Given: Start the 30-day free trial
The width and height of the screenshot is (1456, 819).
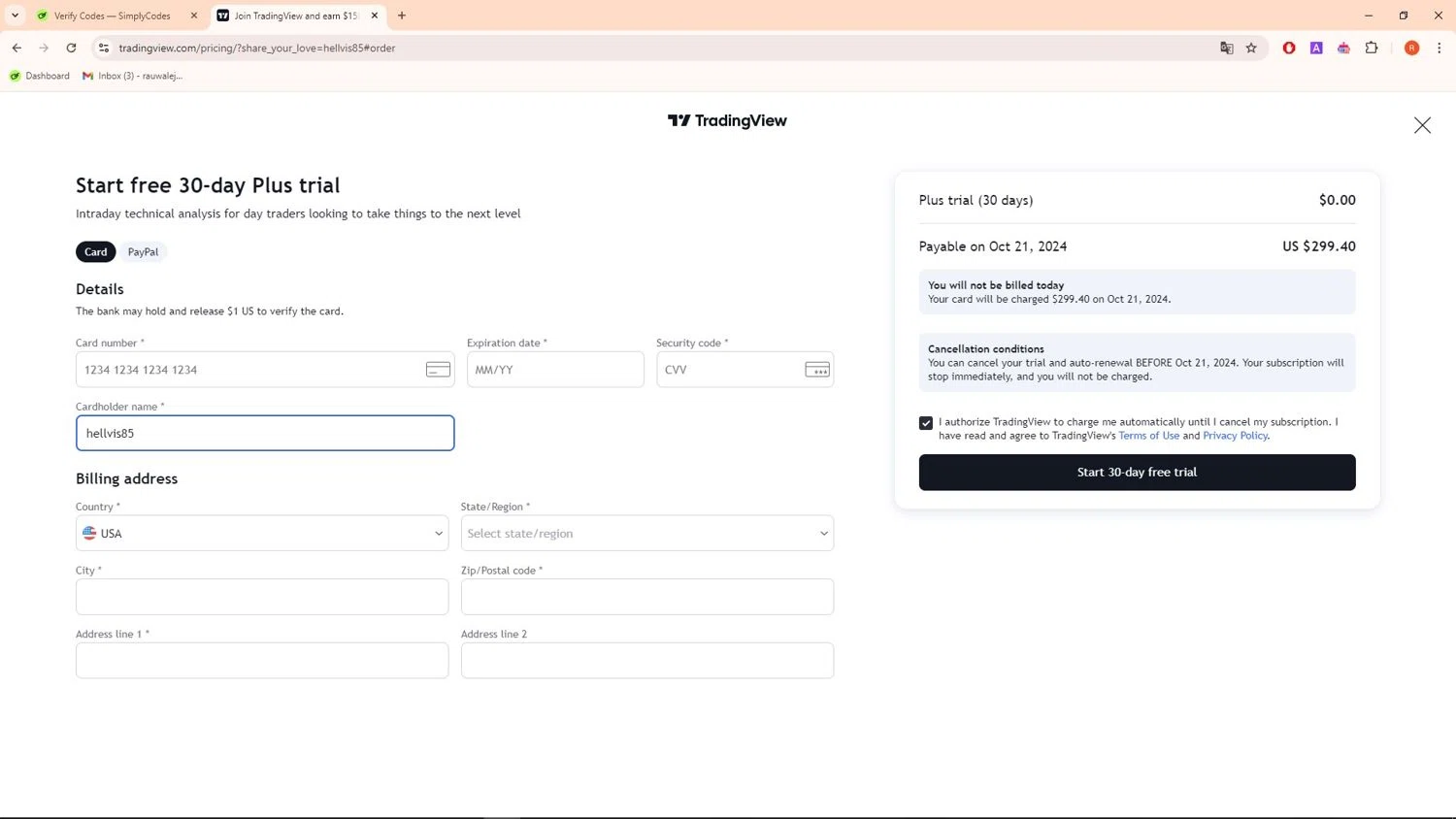Looking at the screenshot, I should [1137, 473].
